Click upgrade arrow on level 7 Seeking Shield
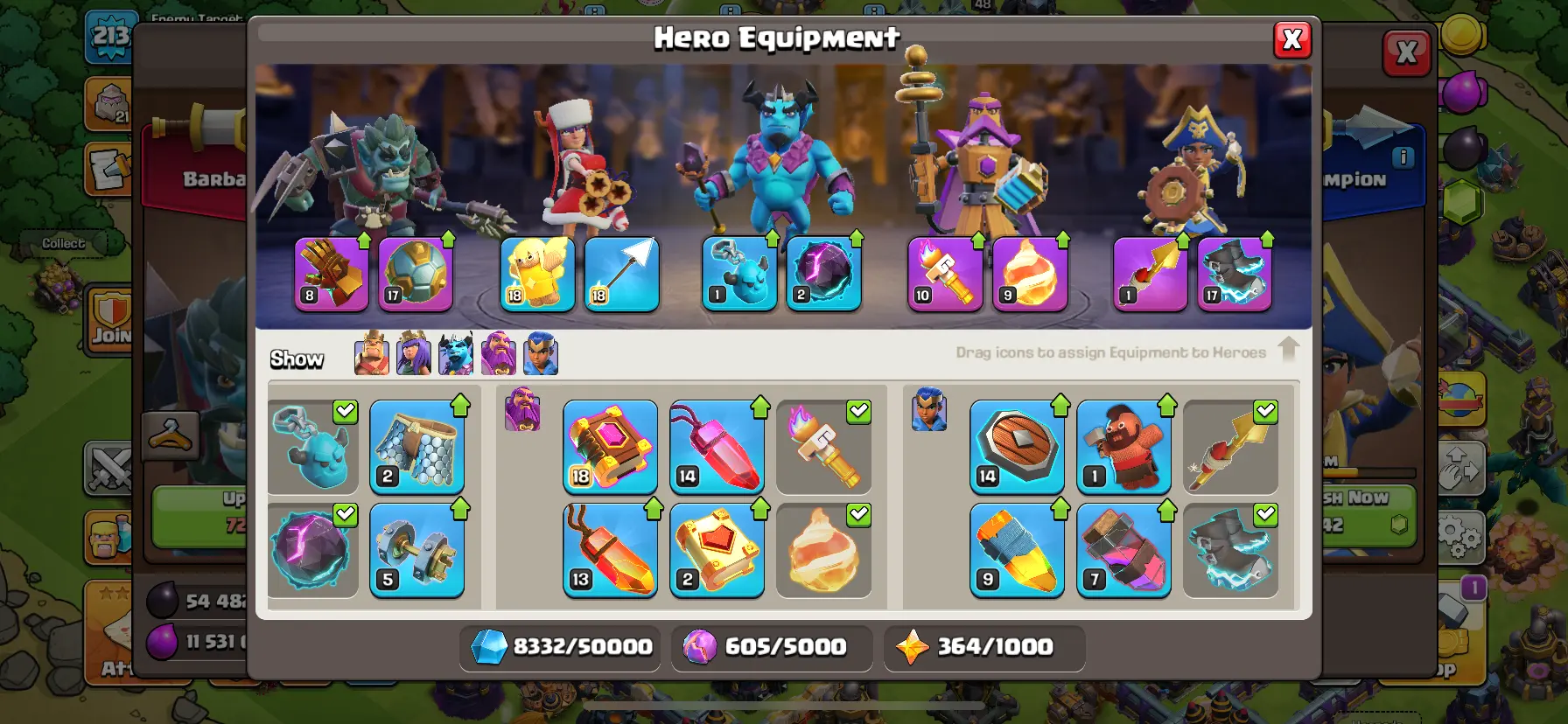This screenshot has height=724, width=1568. pos(1167,509)
